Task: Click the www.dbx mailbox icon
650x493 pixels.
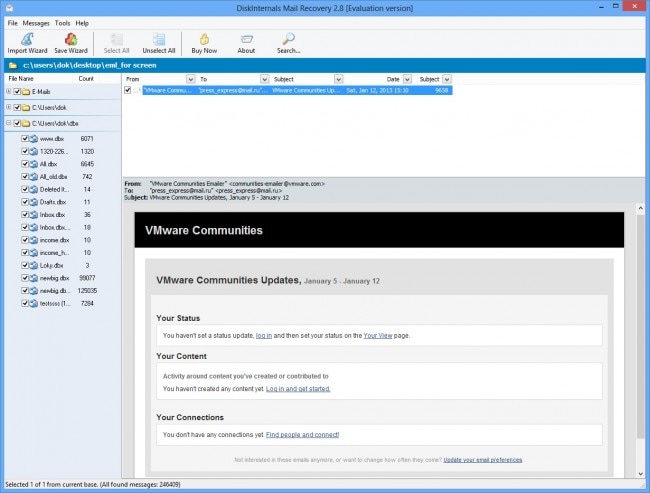Action: (x=34, y=139)
